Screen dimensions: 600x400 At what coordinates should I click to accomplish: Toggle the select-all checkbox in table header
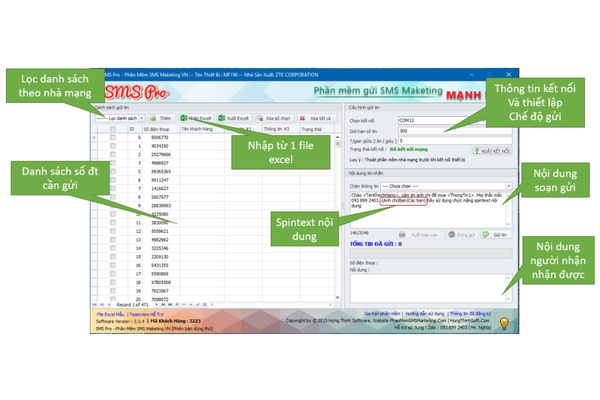pyautogui.click(x=113, y=129)
